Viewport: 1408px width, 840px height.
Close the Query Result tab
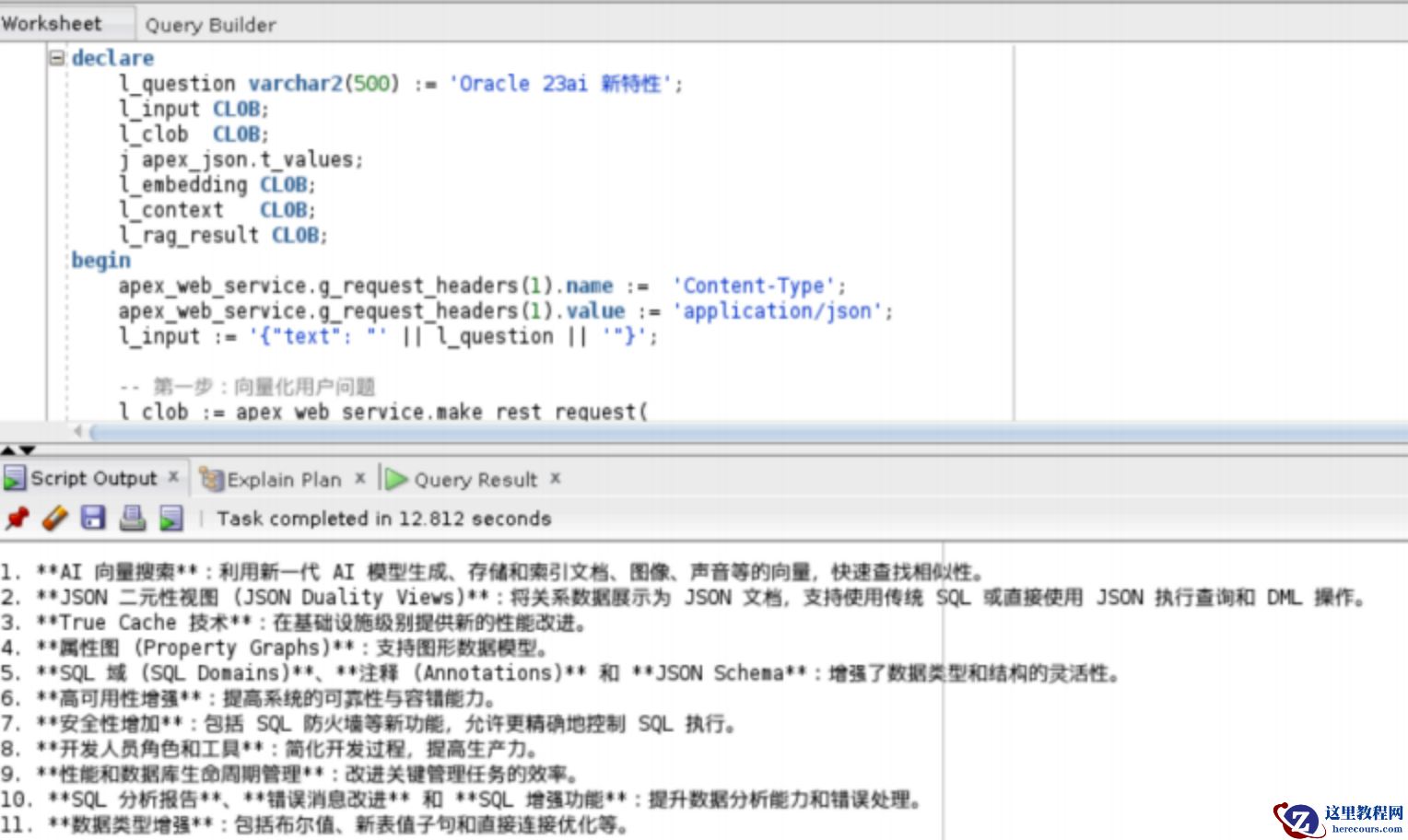click(x=556, y=478)
